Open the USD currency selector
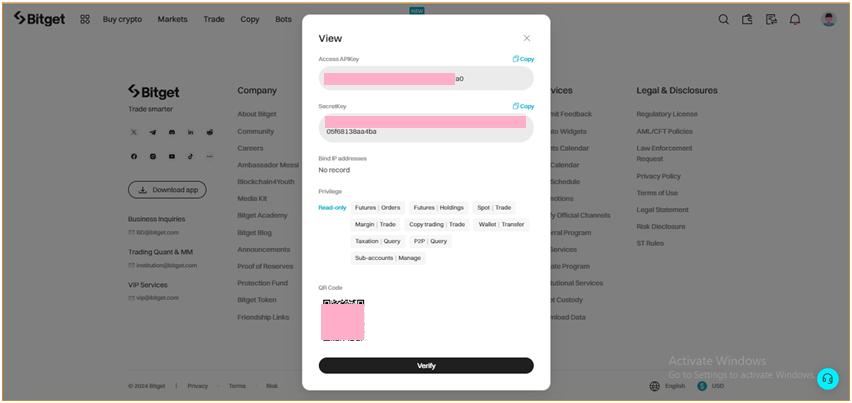 pyautogui.click(x=711, y=386)
